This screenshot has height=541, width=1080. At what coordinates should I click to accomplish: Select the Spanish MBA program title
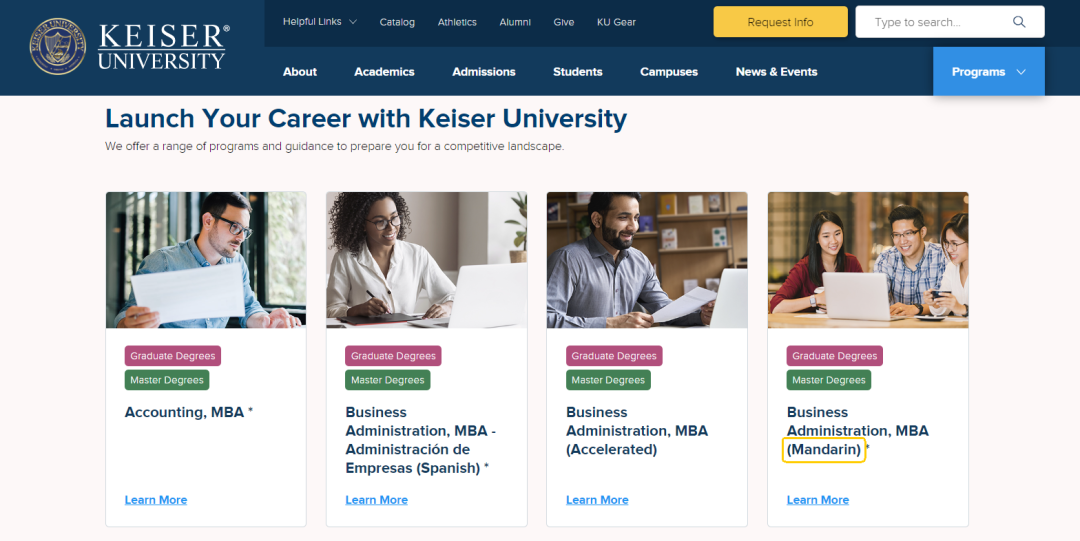421,440
